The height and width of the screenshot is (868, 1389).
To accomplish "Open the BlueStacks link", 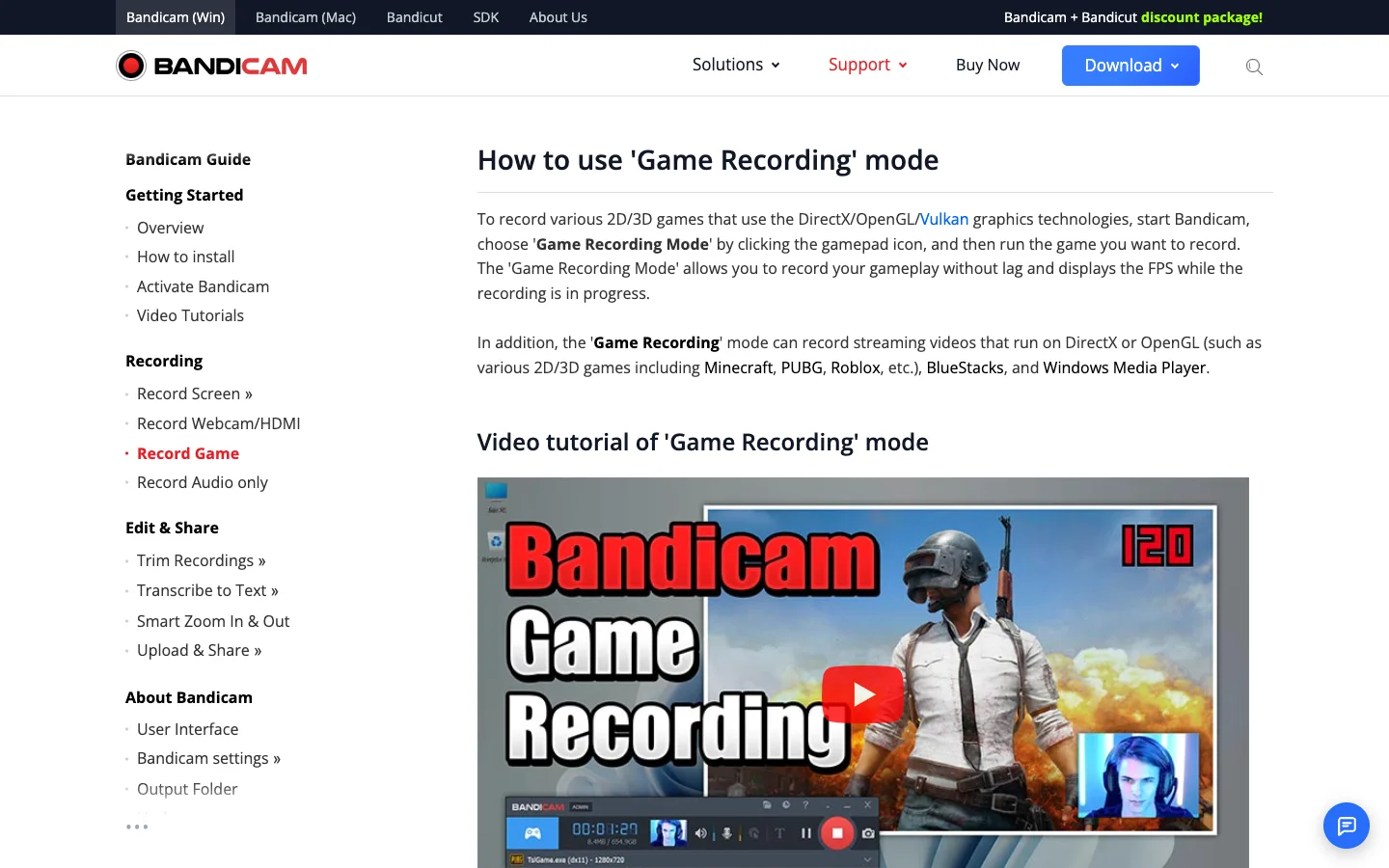I will [x=965, y=367].
